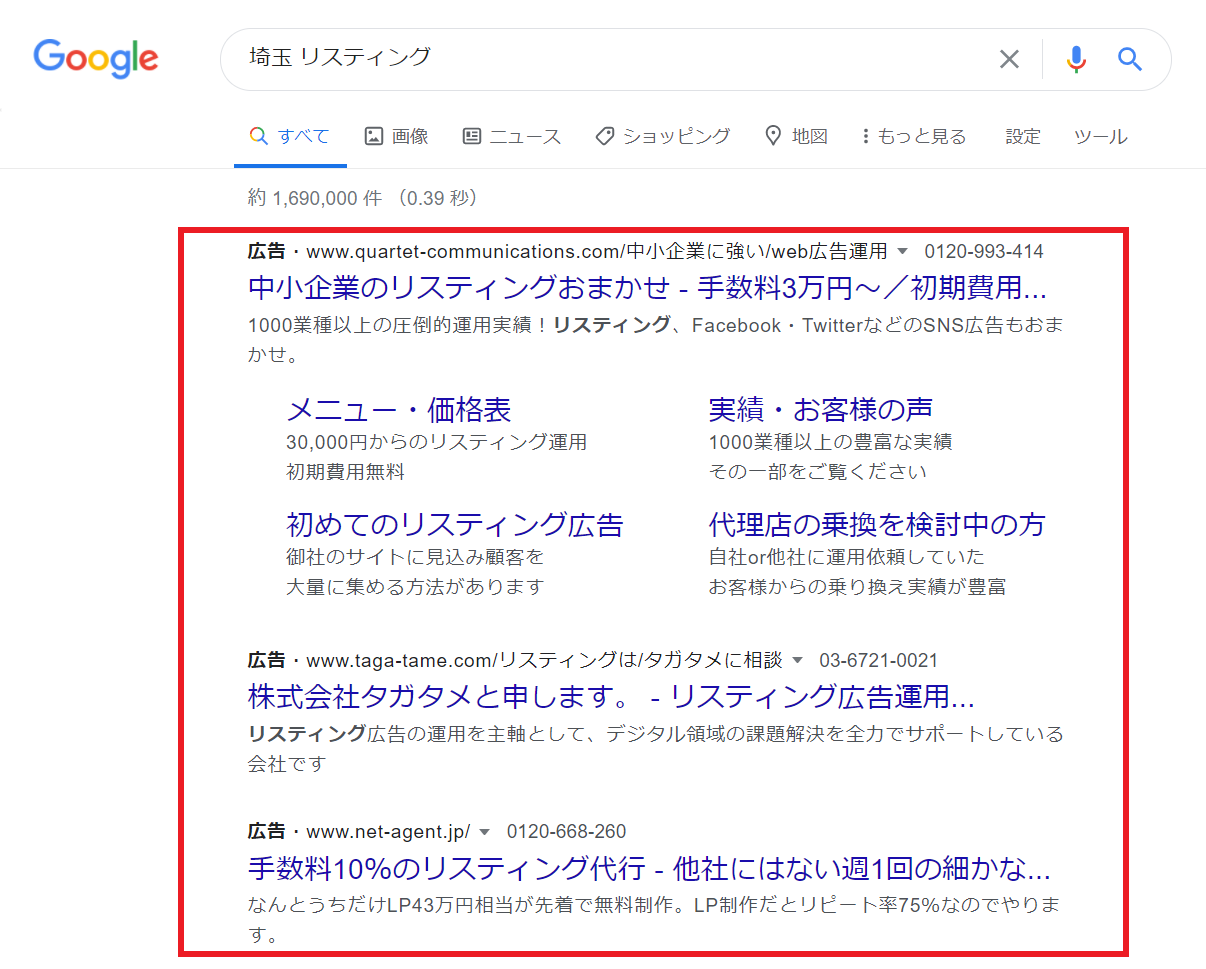Viewport: 1206px width, 969px height.
Task: Open the 実績・お客様の声 sitelink
Action: click(821, 409)
